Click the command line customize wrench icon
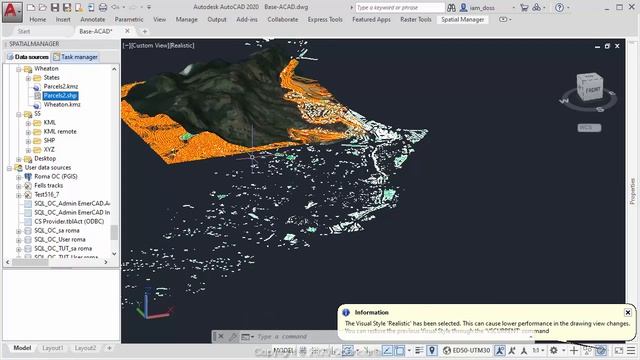This screenshot has height=360, width=640. pyautogui.click(x=233, y=337)
